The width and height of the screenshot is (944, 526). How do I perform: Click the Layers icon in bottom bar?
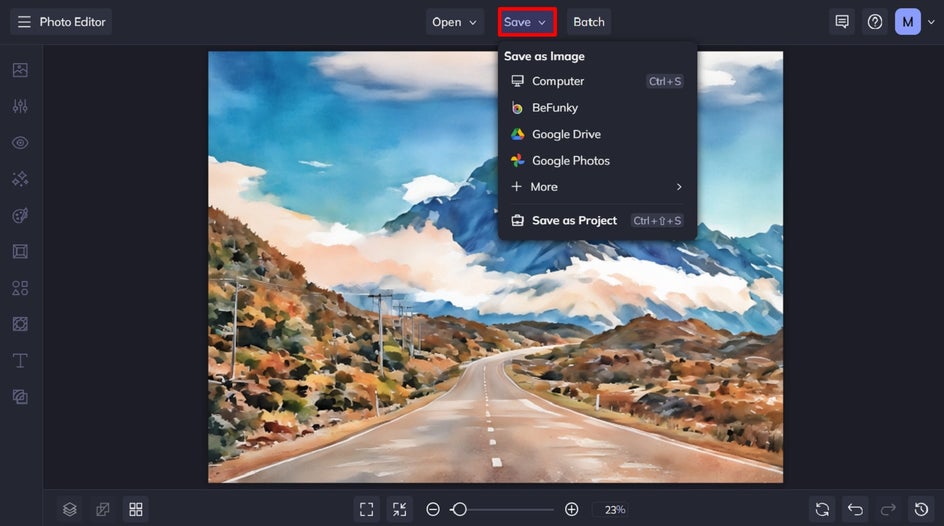point(70,510)
